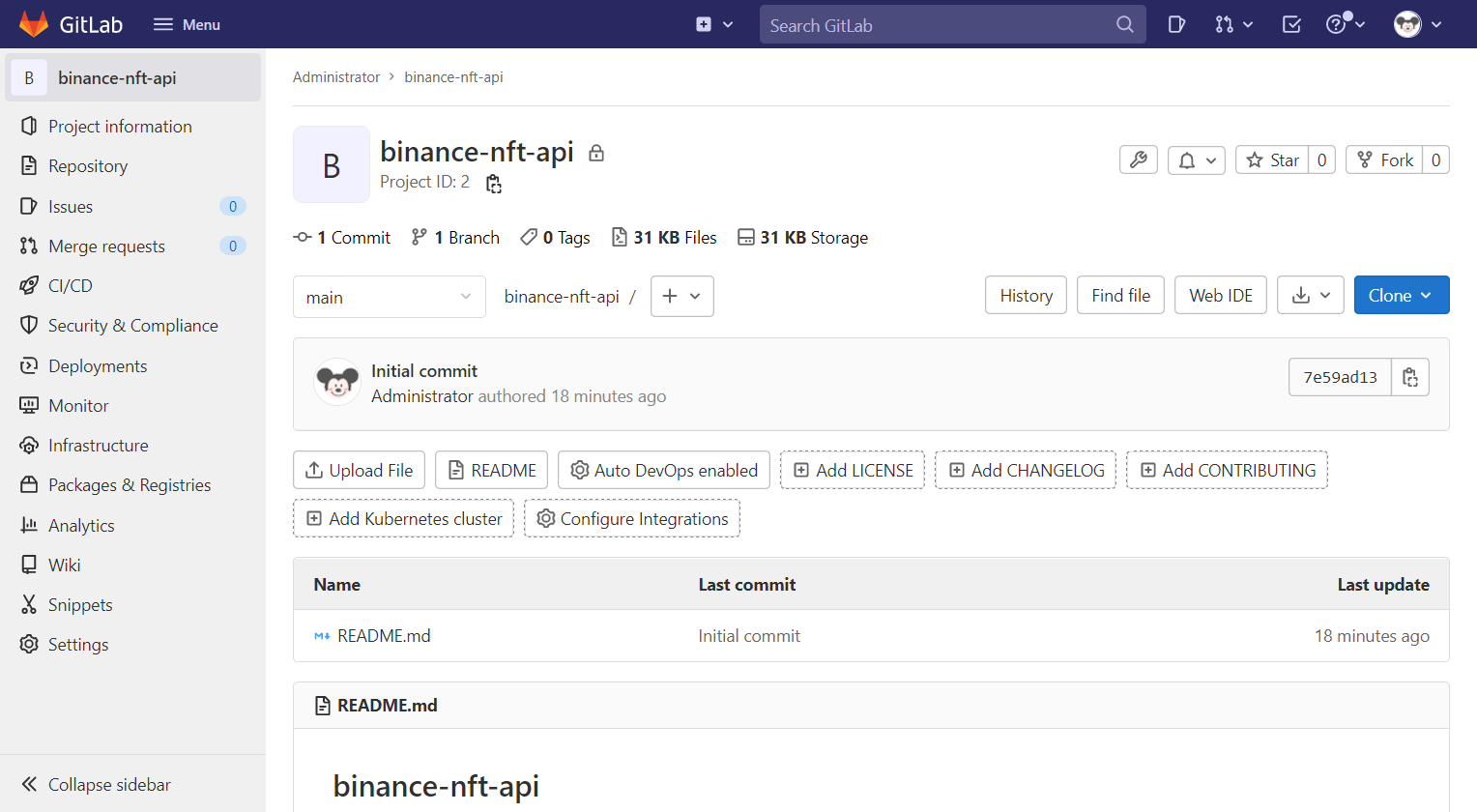Copy the project ID
The width and height of the screenshot is (1477, 812).
click(x=494, y=183)
